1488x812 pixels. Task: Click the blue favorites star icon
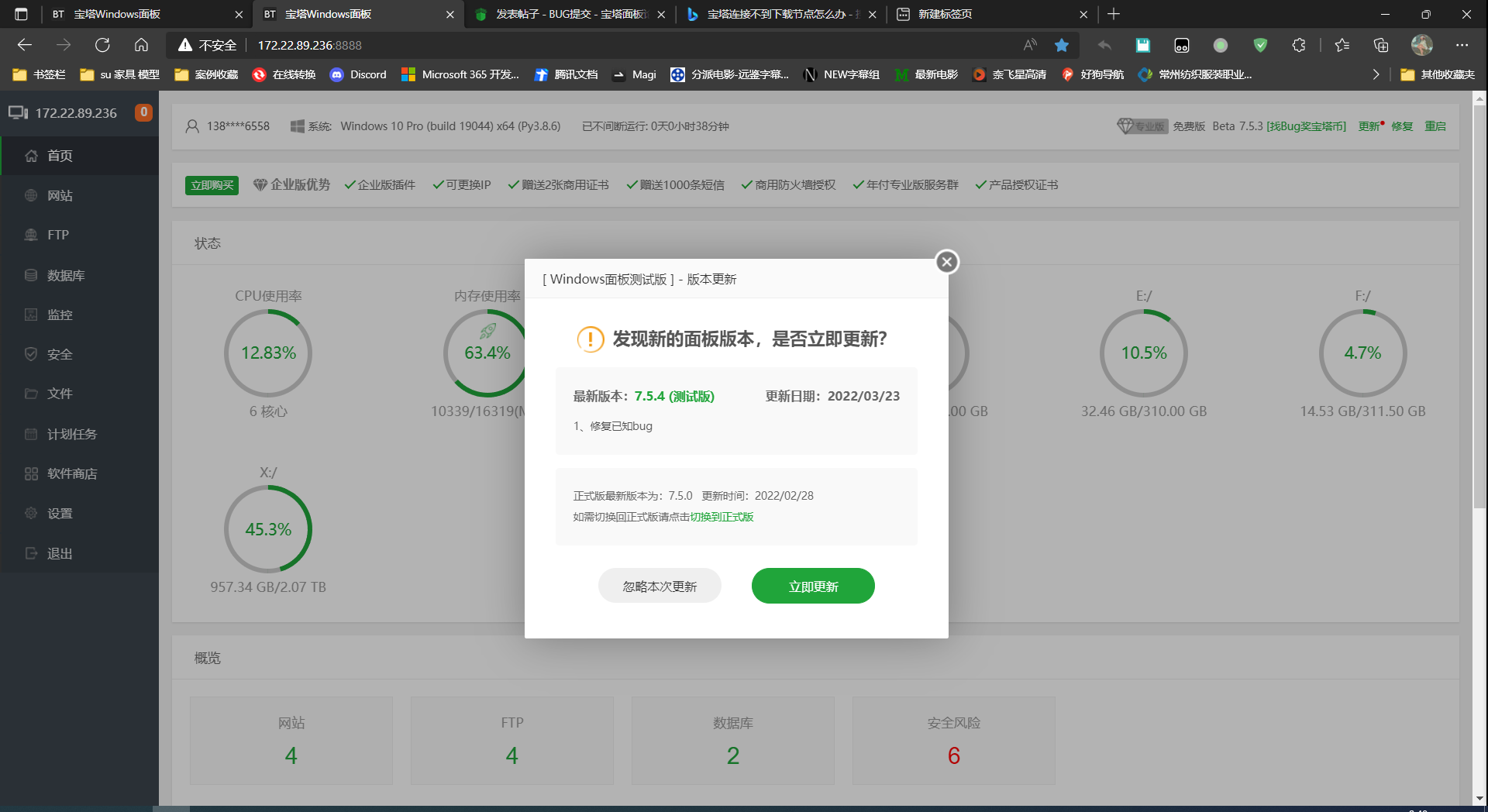(x=1062, y=45)
